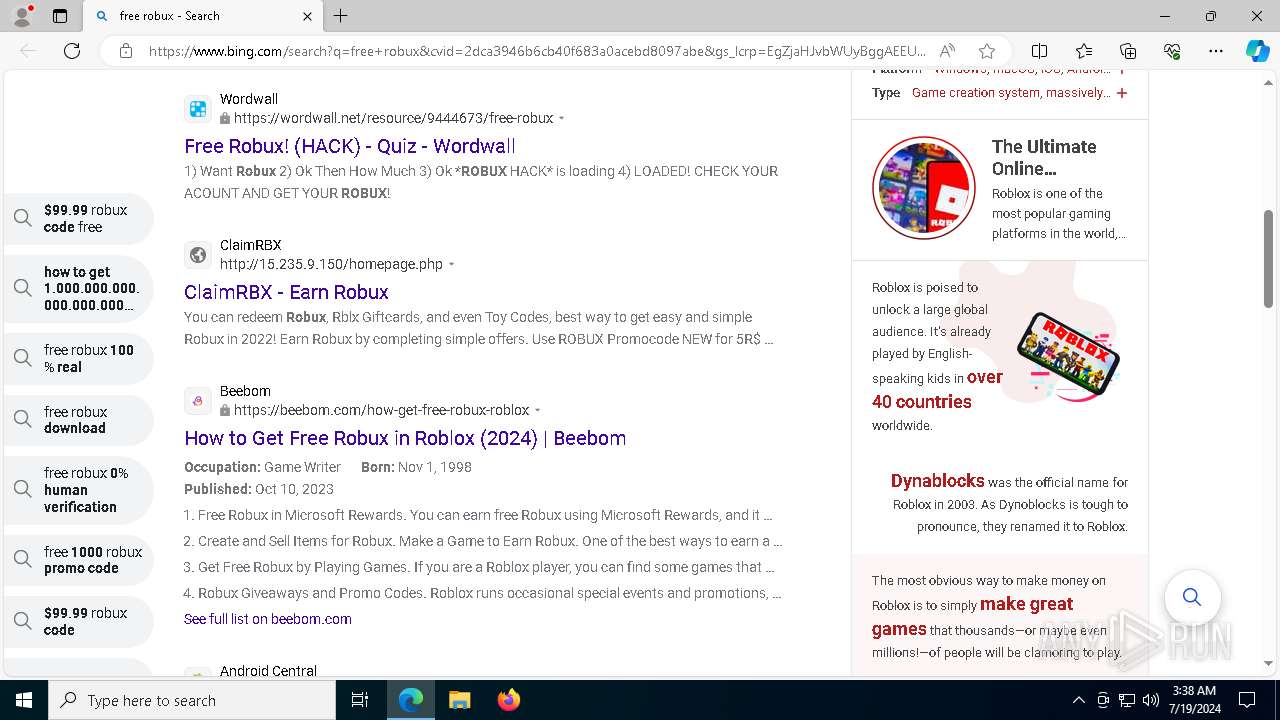
Task: Click the floating search magnifier button
Action: [x=1192, y=597]
